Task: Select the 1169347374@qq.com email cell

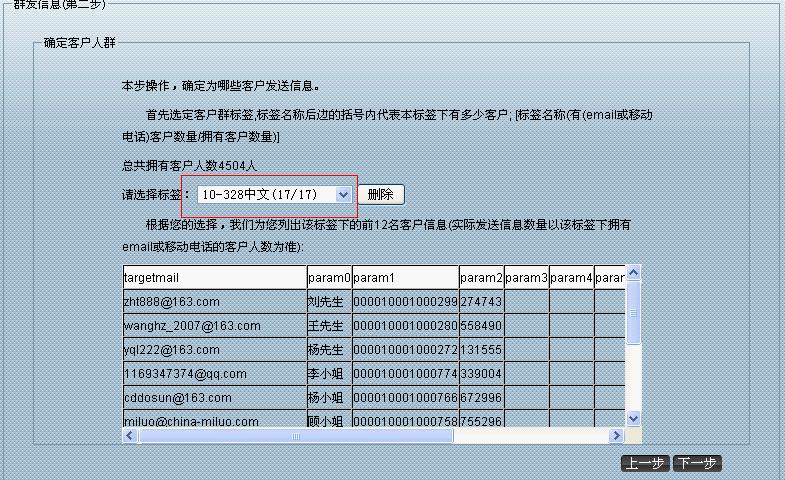Action: [214, 374]
